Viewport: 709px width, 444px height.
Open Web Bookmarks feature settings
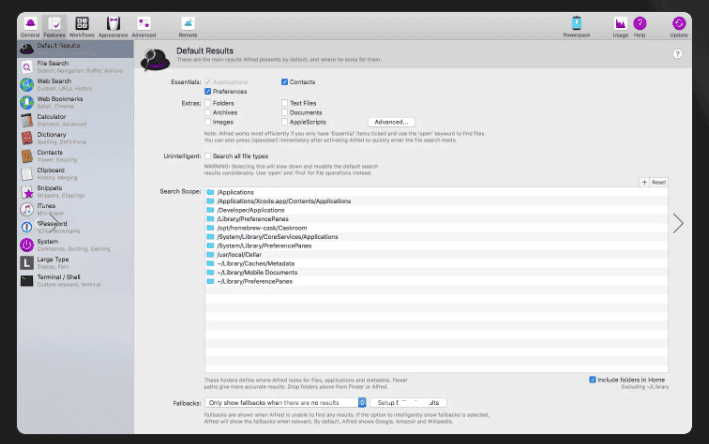76,102
